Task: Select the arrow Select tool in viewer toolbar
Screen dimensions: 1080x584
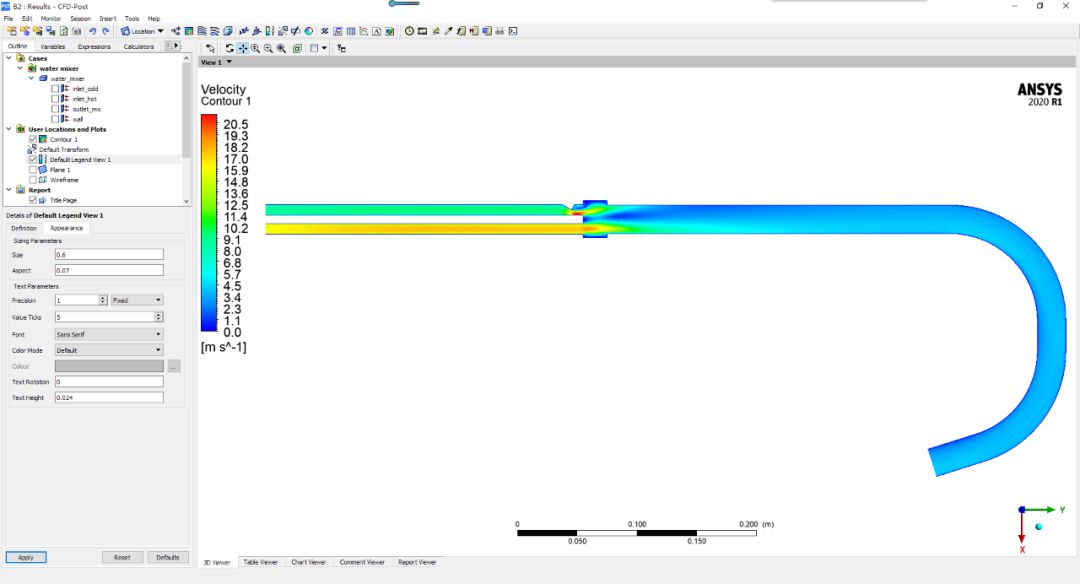Action: pyautogui.click(x=210, y=48)
